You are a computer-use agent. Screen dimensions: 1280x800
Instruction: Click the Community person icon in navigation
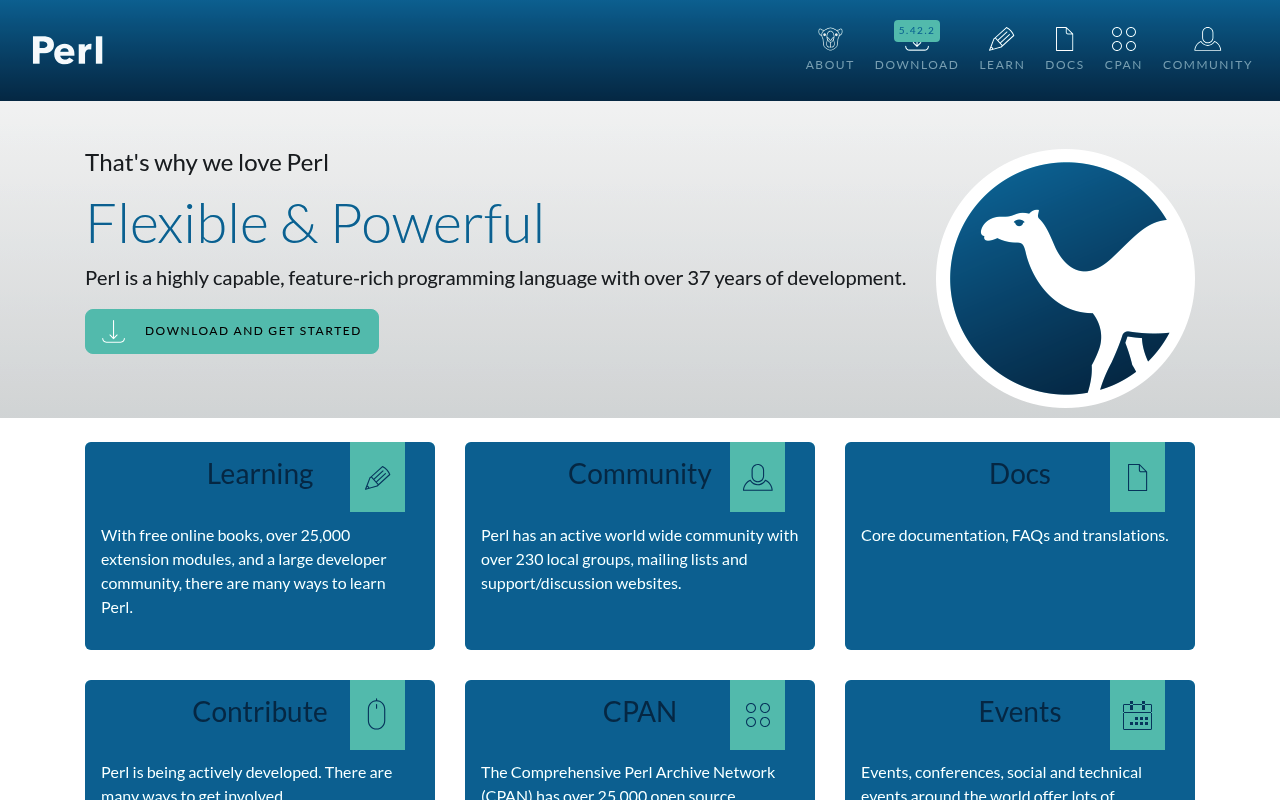1208,39
